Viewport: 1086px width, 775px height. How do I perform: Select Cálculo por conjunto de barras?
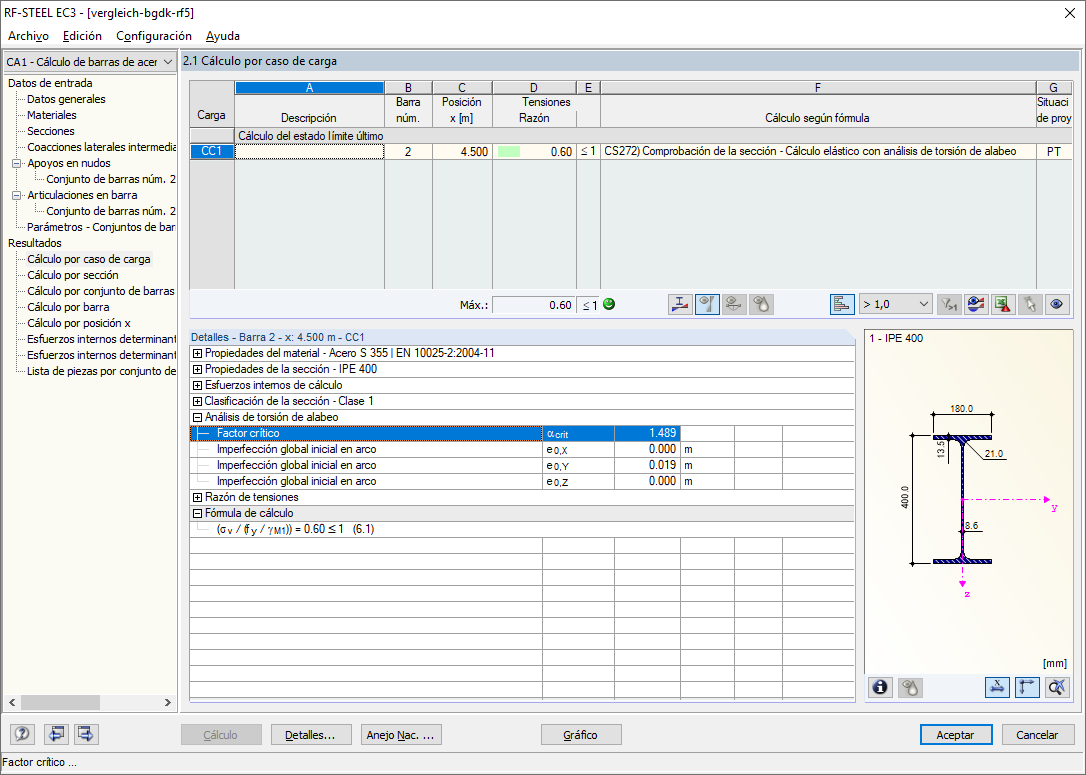click(x=101, y=291)
